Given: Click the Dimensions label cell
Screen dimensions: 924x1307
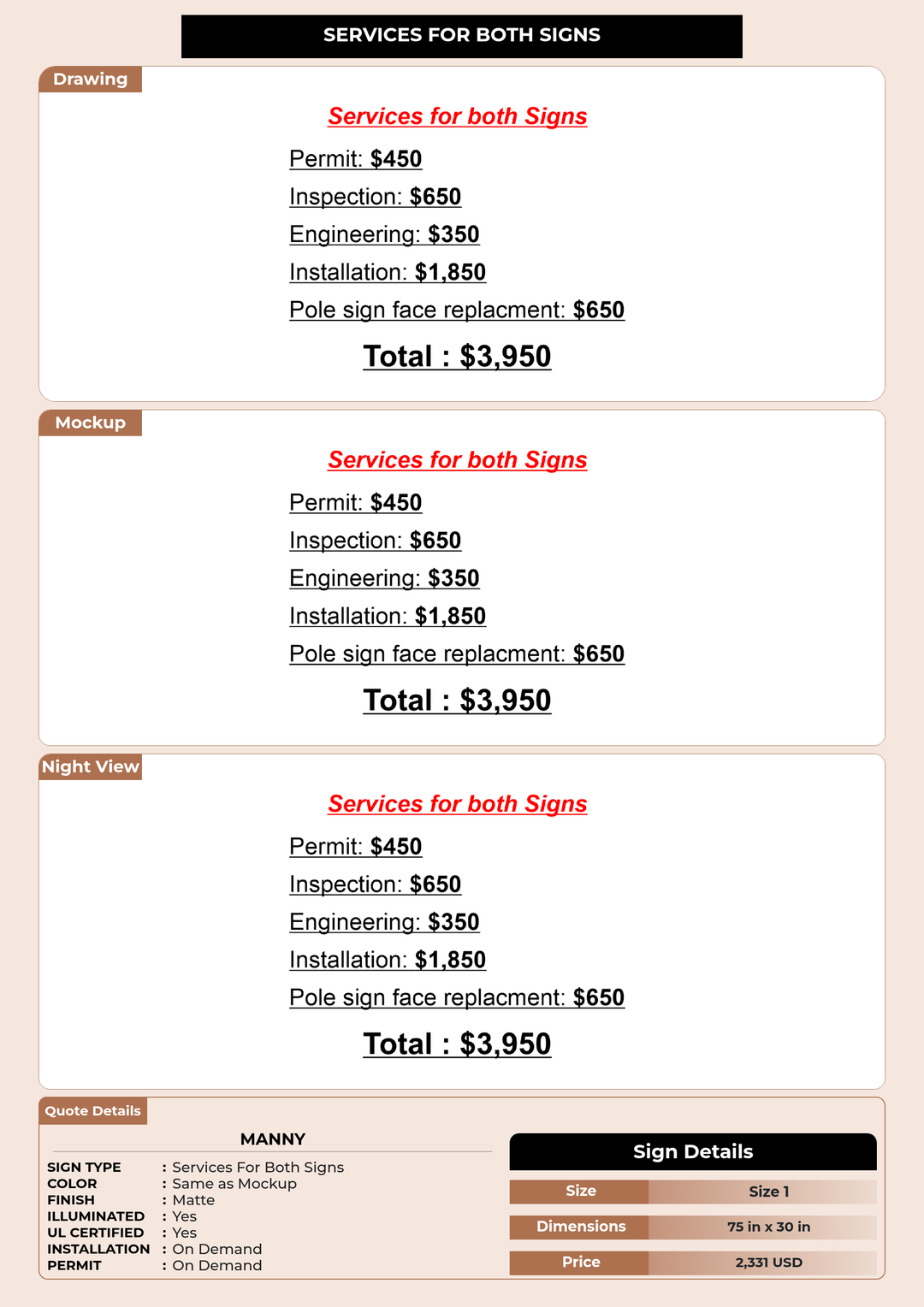Looking at the screenshot, I should (x=579, y=1227).
